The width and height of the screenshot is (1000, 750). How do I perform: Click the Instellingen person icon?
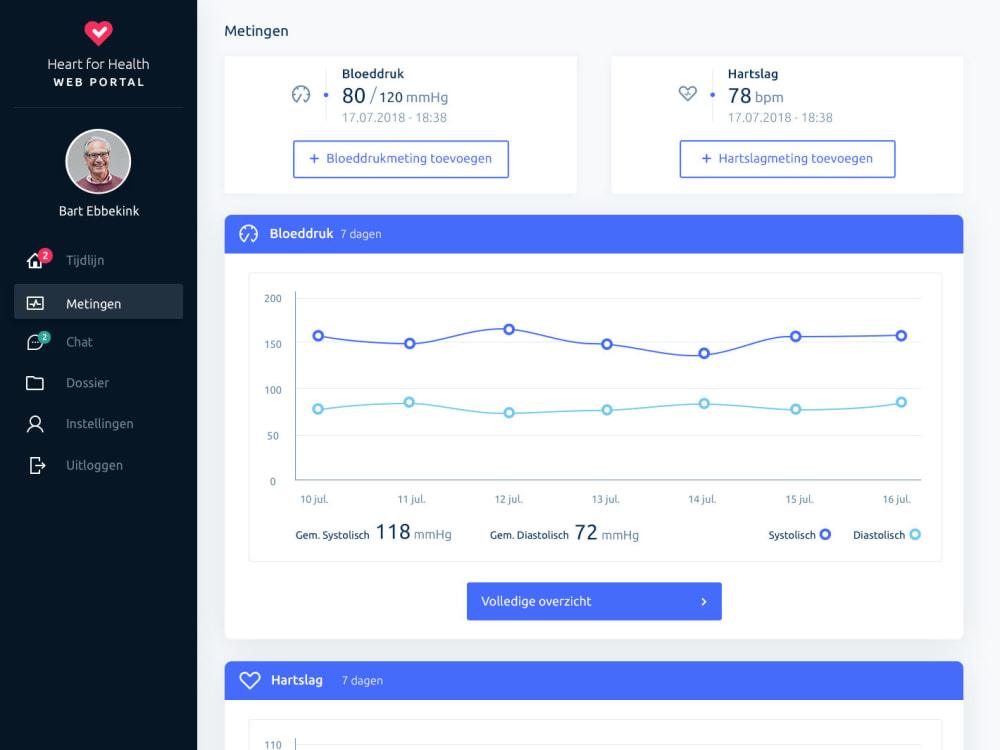pos(35,424)
